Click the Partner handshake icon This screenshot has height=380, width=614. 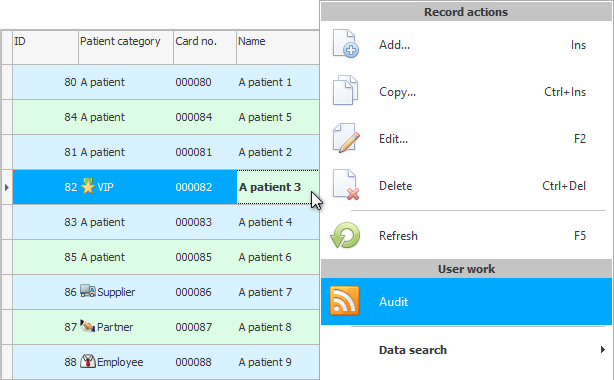(x=88, y=326)
